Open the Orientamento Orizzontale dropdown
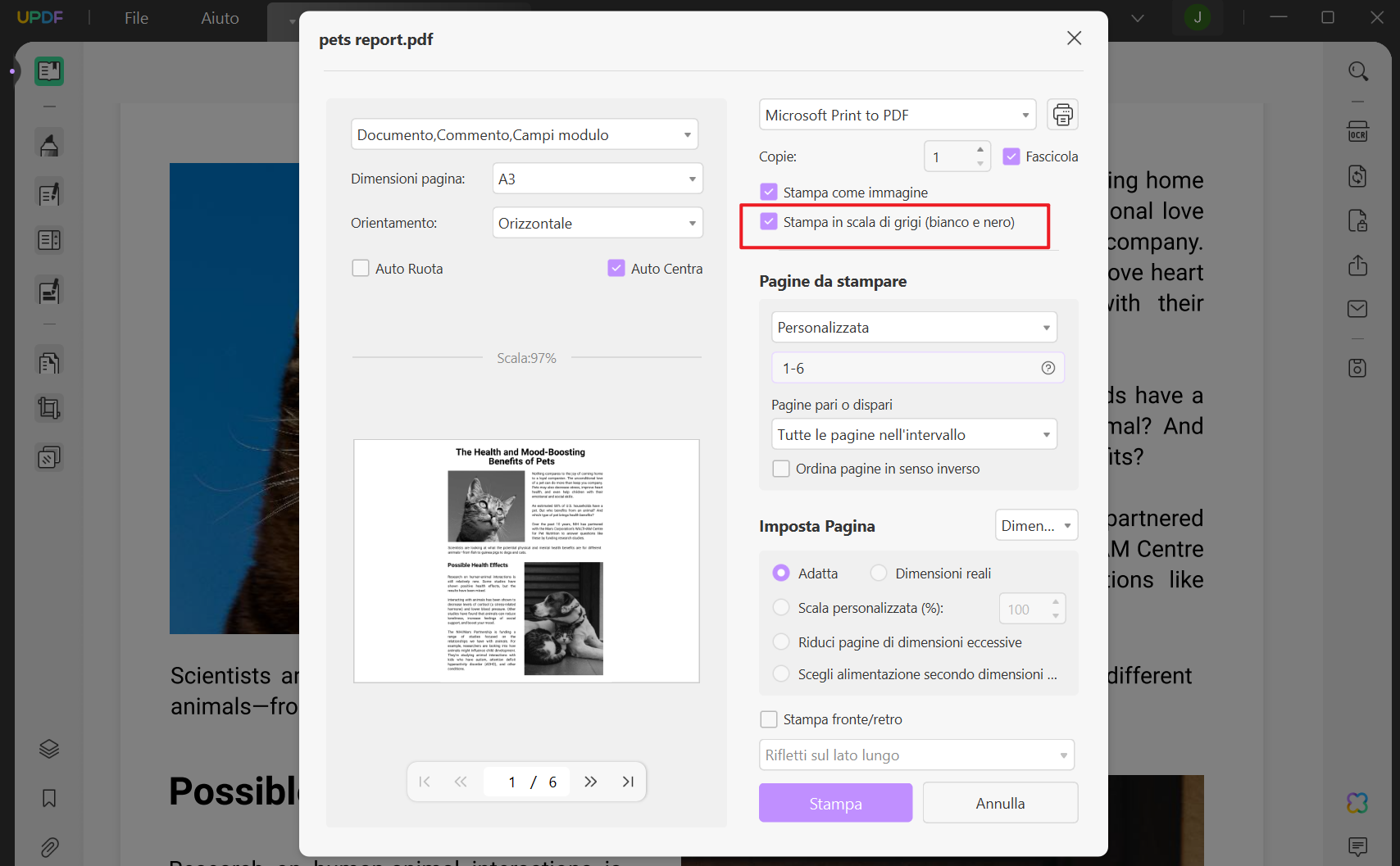This screenshot has width=1400, height=866. click(x=598, y=223)
